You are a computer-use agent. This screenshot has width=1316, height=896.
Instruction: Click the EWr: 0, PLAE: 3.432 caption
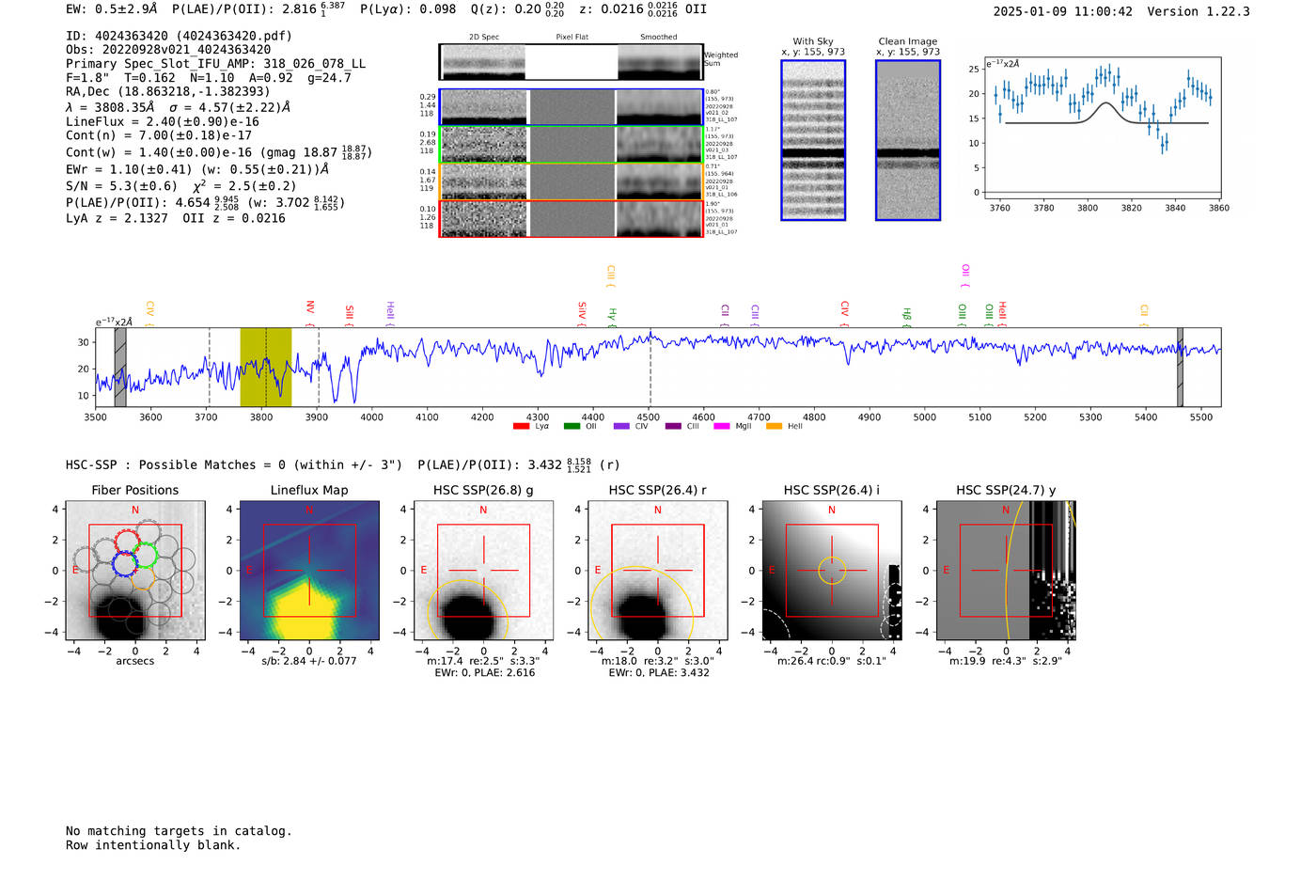[x=658, y=673]
